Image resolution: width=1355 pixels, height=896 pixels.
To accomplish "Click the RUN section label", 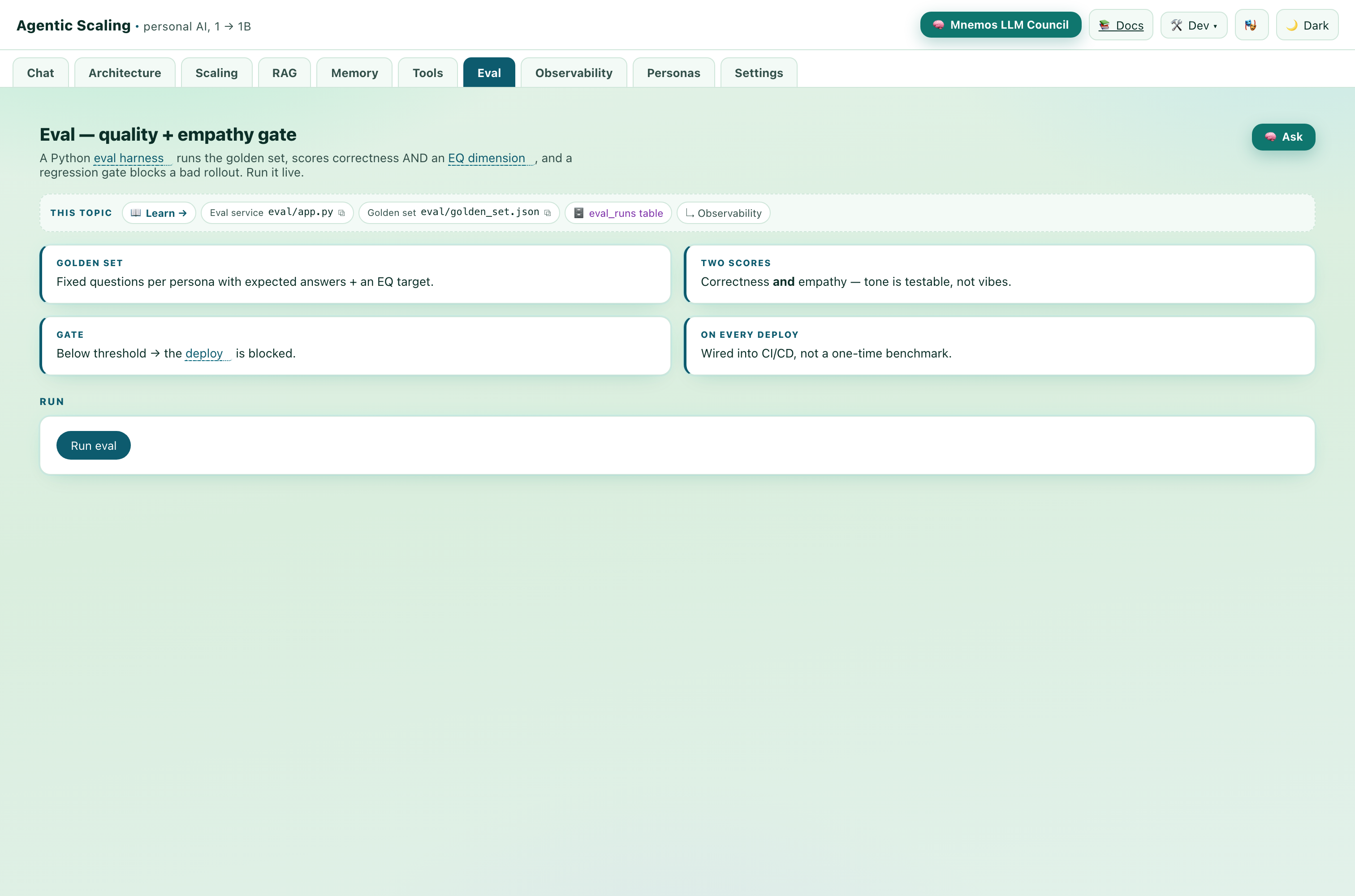I will coord(52,402).
